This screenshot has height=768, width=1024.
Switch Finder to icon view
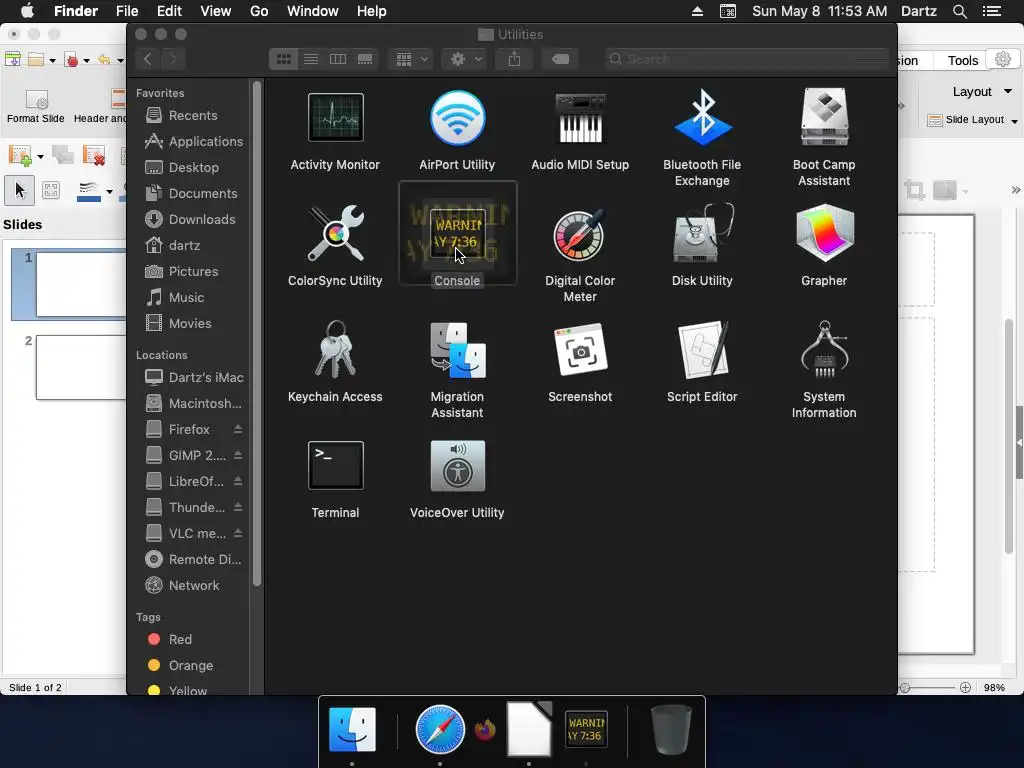point(283,59)
